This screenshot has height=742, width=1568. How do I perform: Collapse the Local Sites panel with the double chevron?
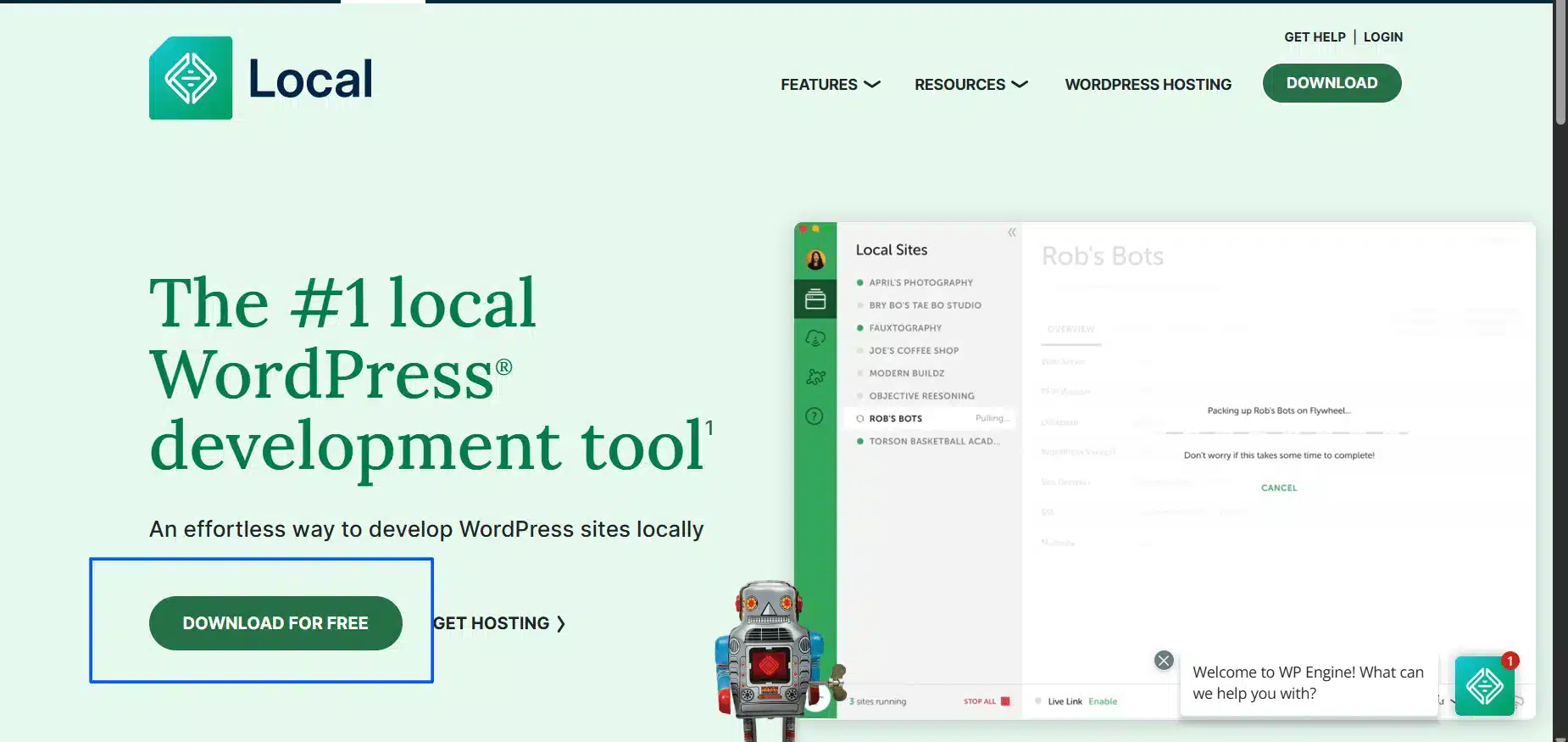(x=1011, y=232)
